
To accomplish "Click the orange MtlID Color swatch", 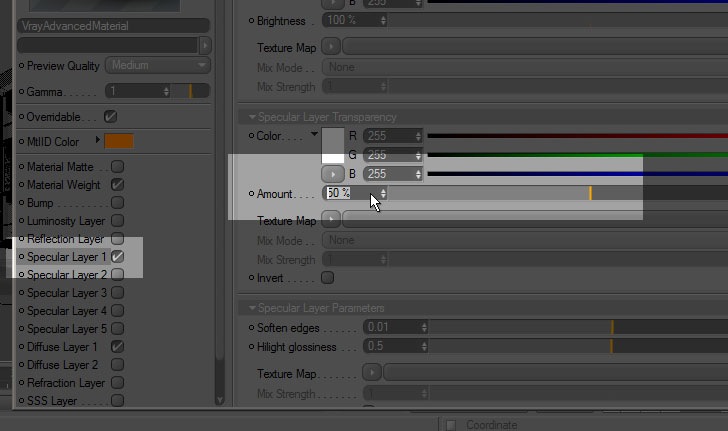I will (x=119, y=141).
